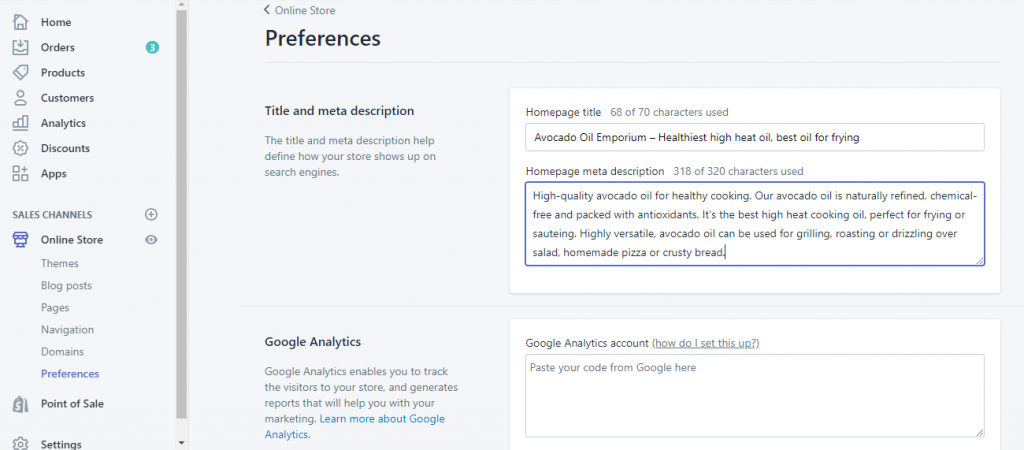Click the Point of Sale bag icon
This screenshot has width=1024, height=450.
pyautogui.click(x=21, y=404)
